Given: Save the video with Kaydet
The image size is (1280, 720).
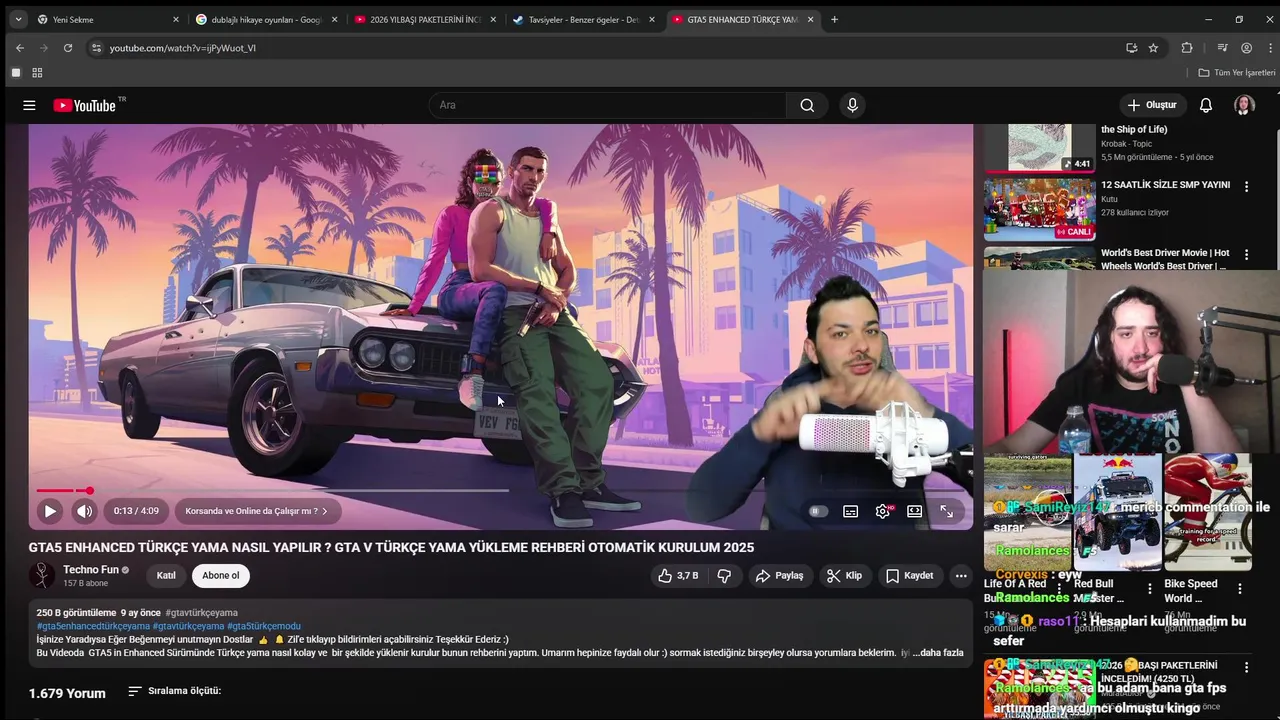Looking at the screenshot, I should tap(909, 576).
